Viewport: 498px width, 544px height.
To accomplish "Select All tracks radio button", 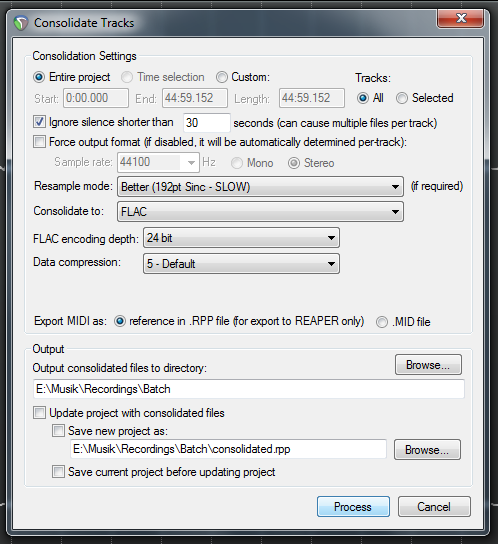I will coord(363,98).
